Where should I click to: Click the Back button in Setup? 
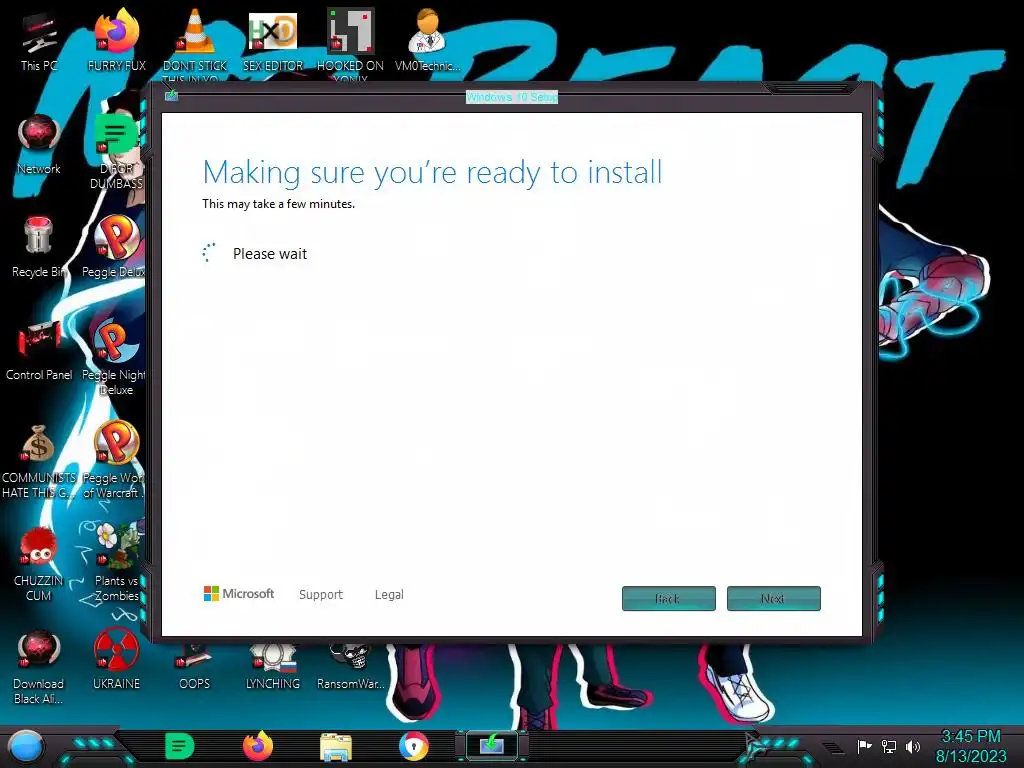(669, 598)
